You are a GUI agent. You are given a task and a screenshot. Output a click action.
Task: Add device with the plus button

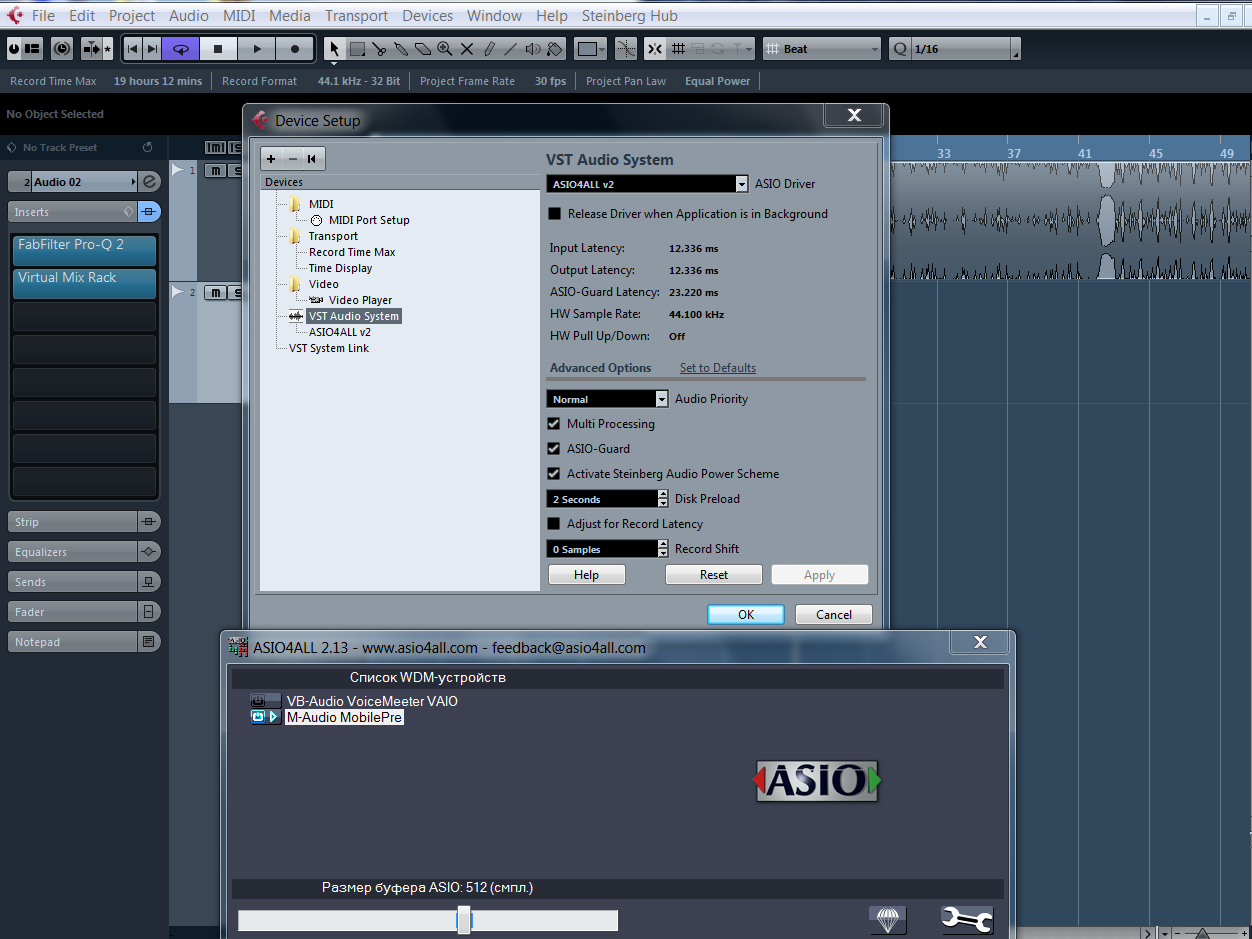click(x=271, y=159)
